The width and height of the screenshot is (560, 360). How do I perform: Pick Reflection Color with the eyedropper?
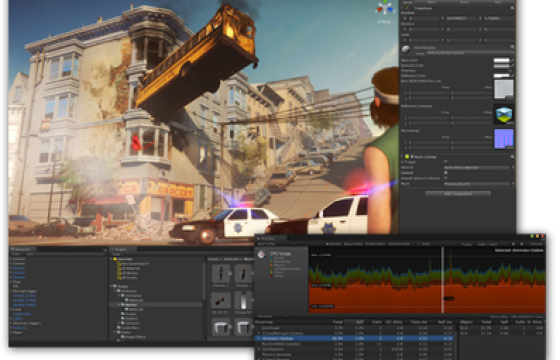pos(512,75)
